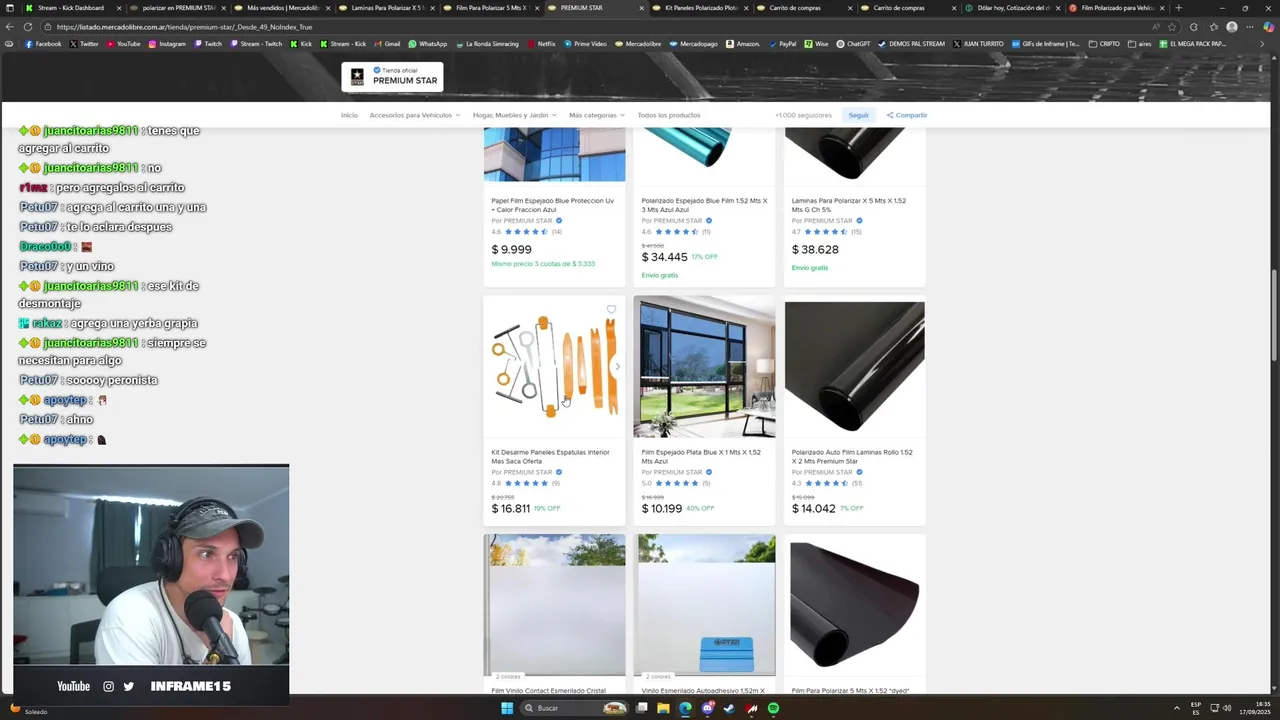Open the WhatsApp bookmark
Screen dimensions: 1280x720
(427, 44)
